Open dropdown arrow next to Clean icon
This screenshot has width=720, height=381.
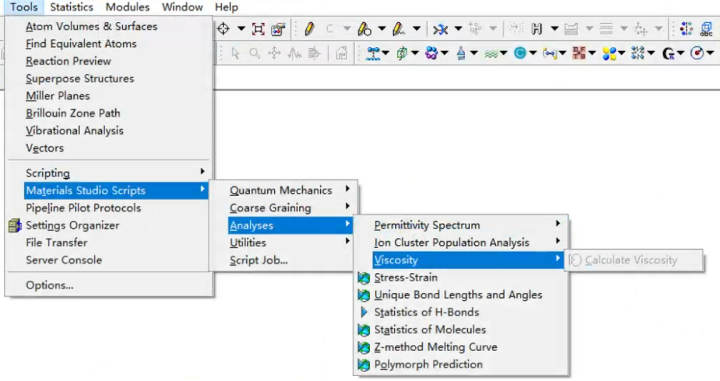coord(458,29)
